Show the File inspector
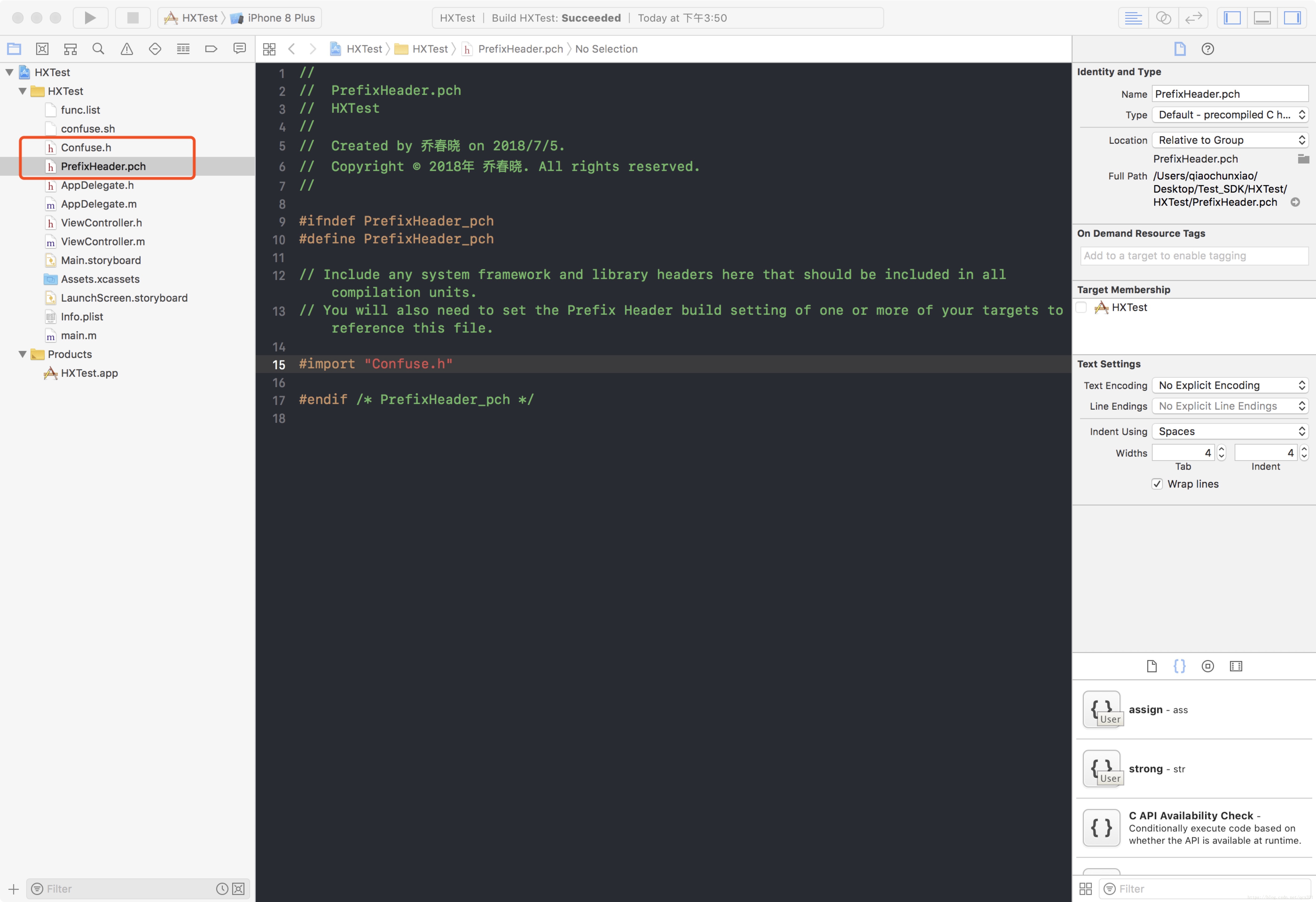 pyautogui.click(x=1179, y=49)
